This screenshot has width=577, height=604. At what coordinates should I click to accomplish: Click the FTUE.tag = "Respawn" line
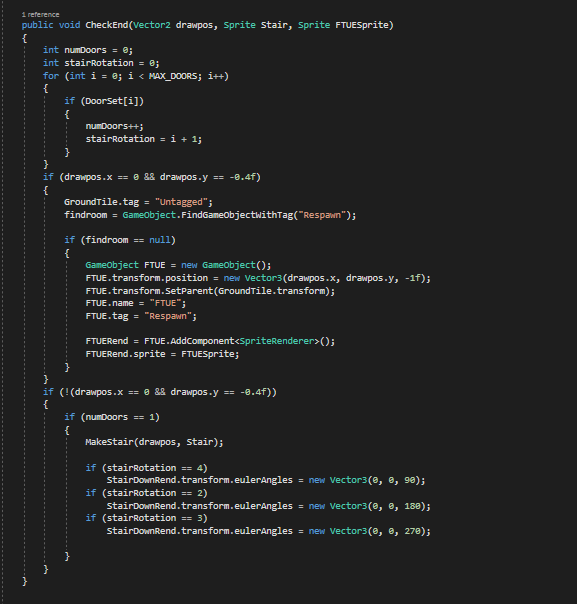coord(141,316)
